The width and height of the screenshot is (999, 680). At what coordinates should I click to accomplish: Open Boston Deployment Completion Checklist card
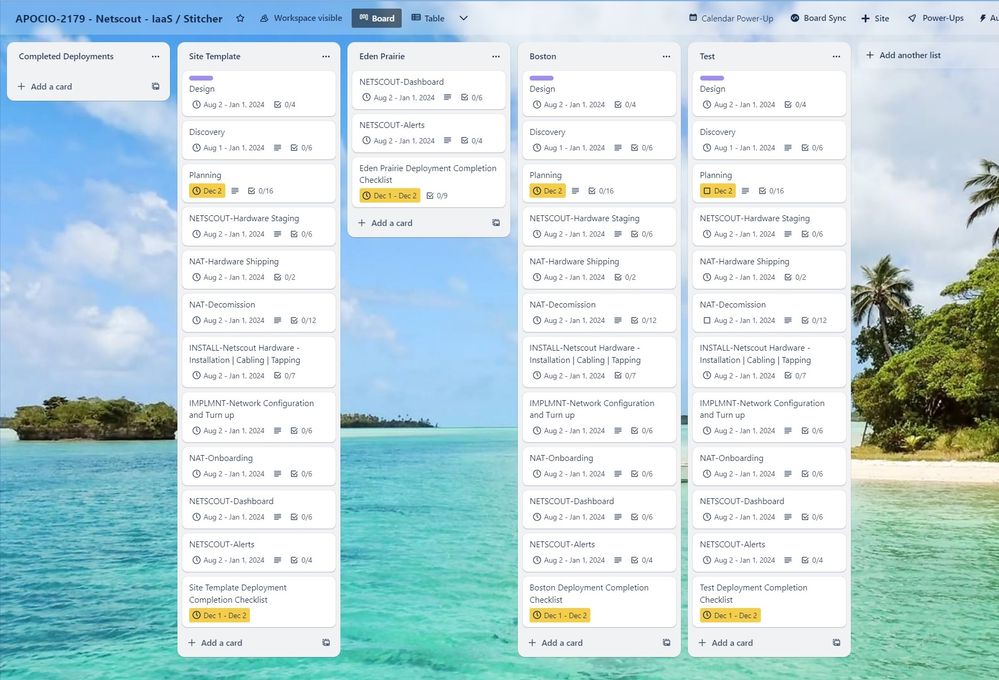(599, 601)
